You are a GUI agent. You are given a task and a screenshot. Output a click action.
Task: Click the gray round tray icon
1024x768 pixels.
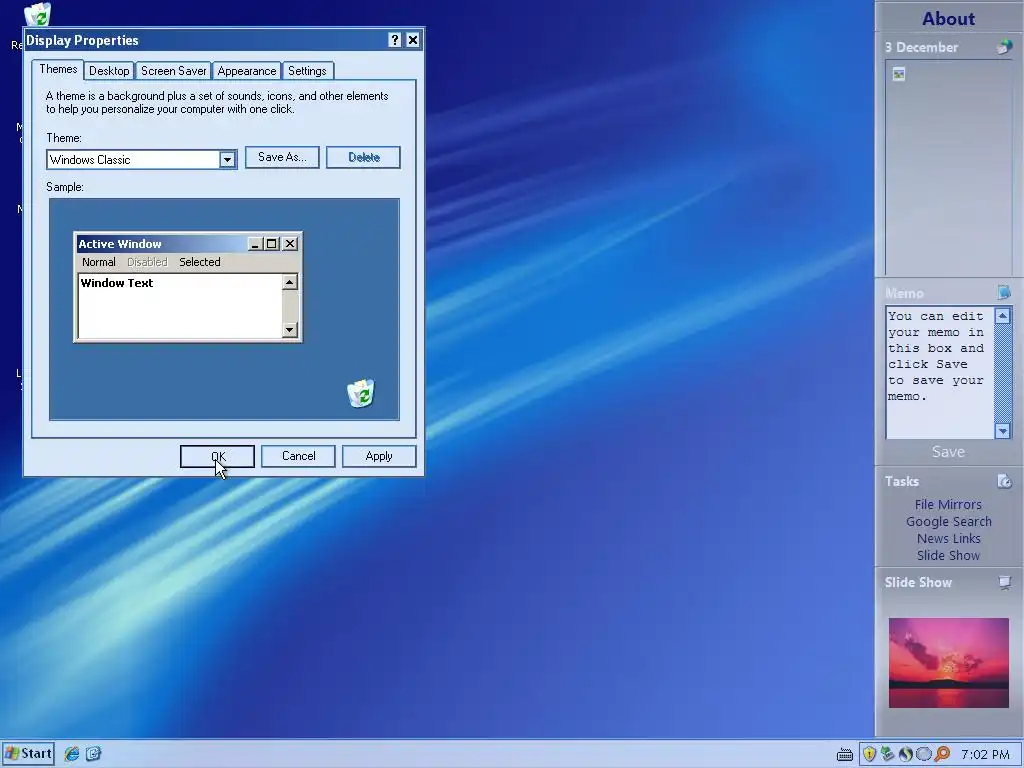[x=923, y=754]
